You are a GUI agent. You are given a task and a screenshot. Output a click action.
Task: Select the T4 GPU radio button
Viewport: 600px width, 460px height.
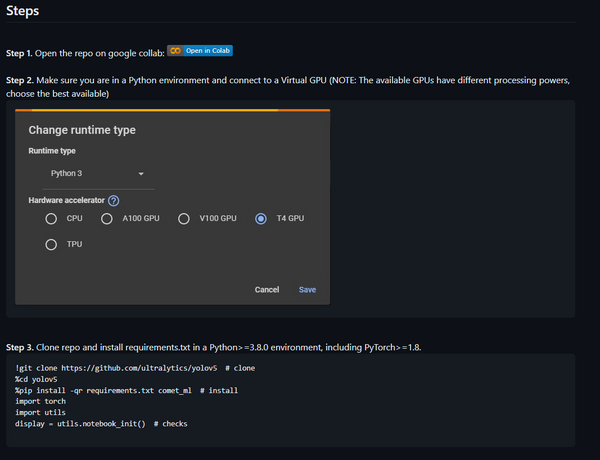pos(261,219)
